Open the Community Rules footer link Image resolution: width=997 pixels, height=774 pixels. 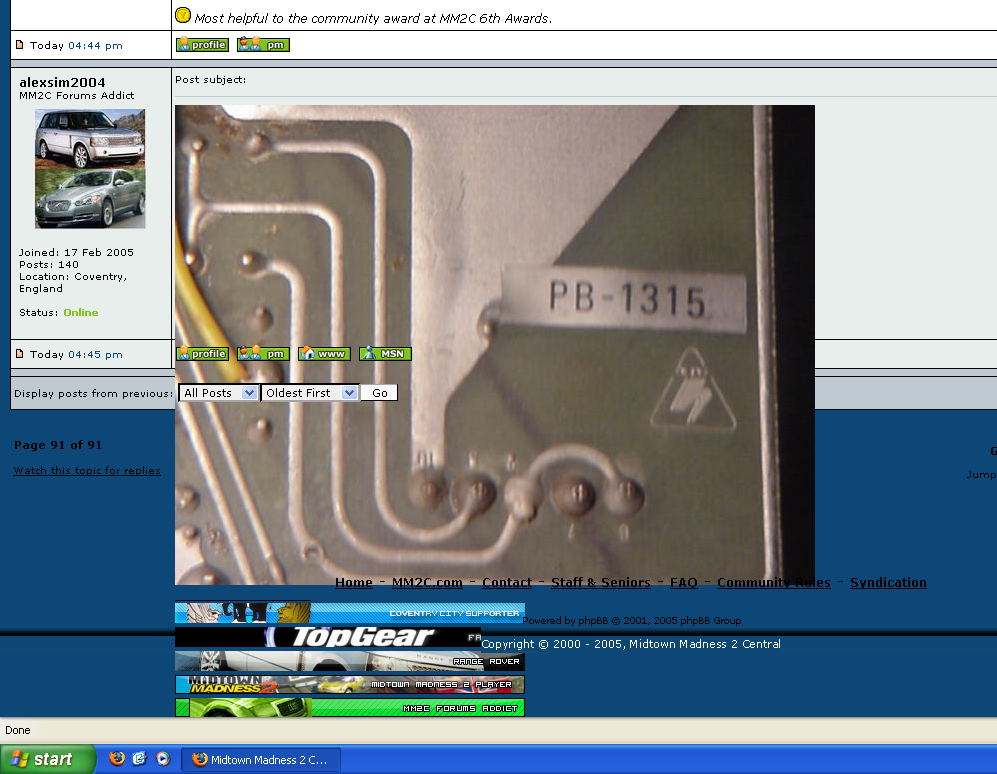773,583
